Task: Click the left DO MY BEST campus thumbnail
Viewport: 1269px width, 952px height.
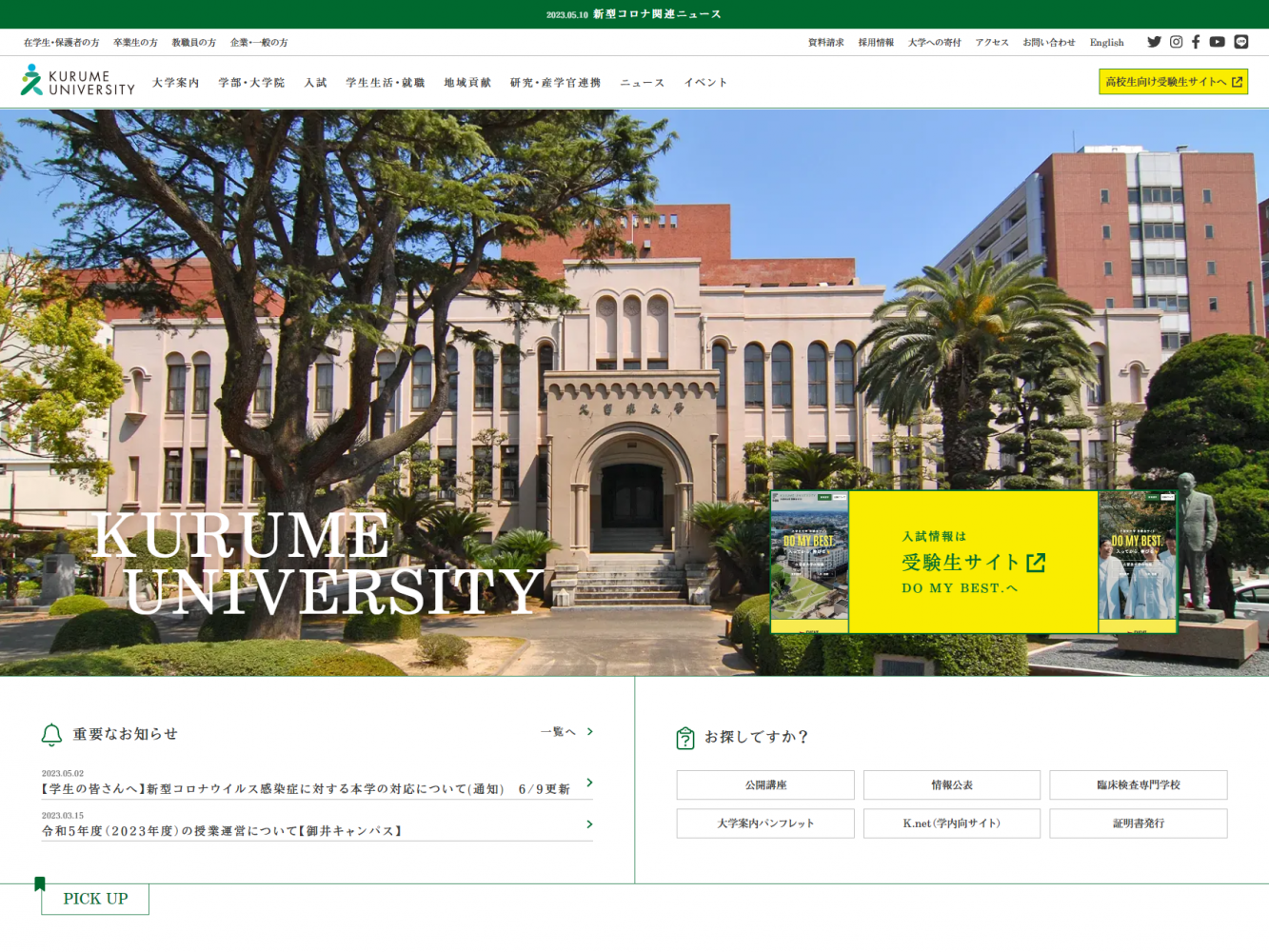Action: pyautogui.click(x=809, y=562)
